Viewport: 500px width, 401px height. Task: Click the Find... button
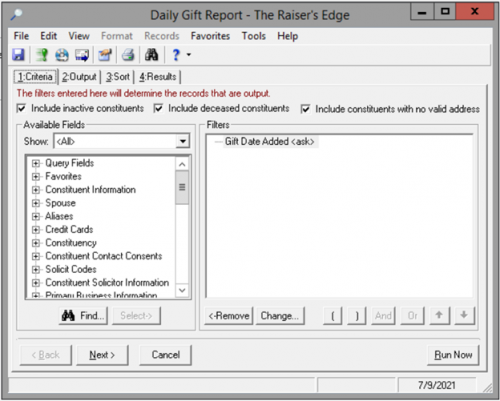tap(84, 315)
